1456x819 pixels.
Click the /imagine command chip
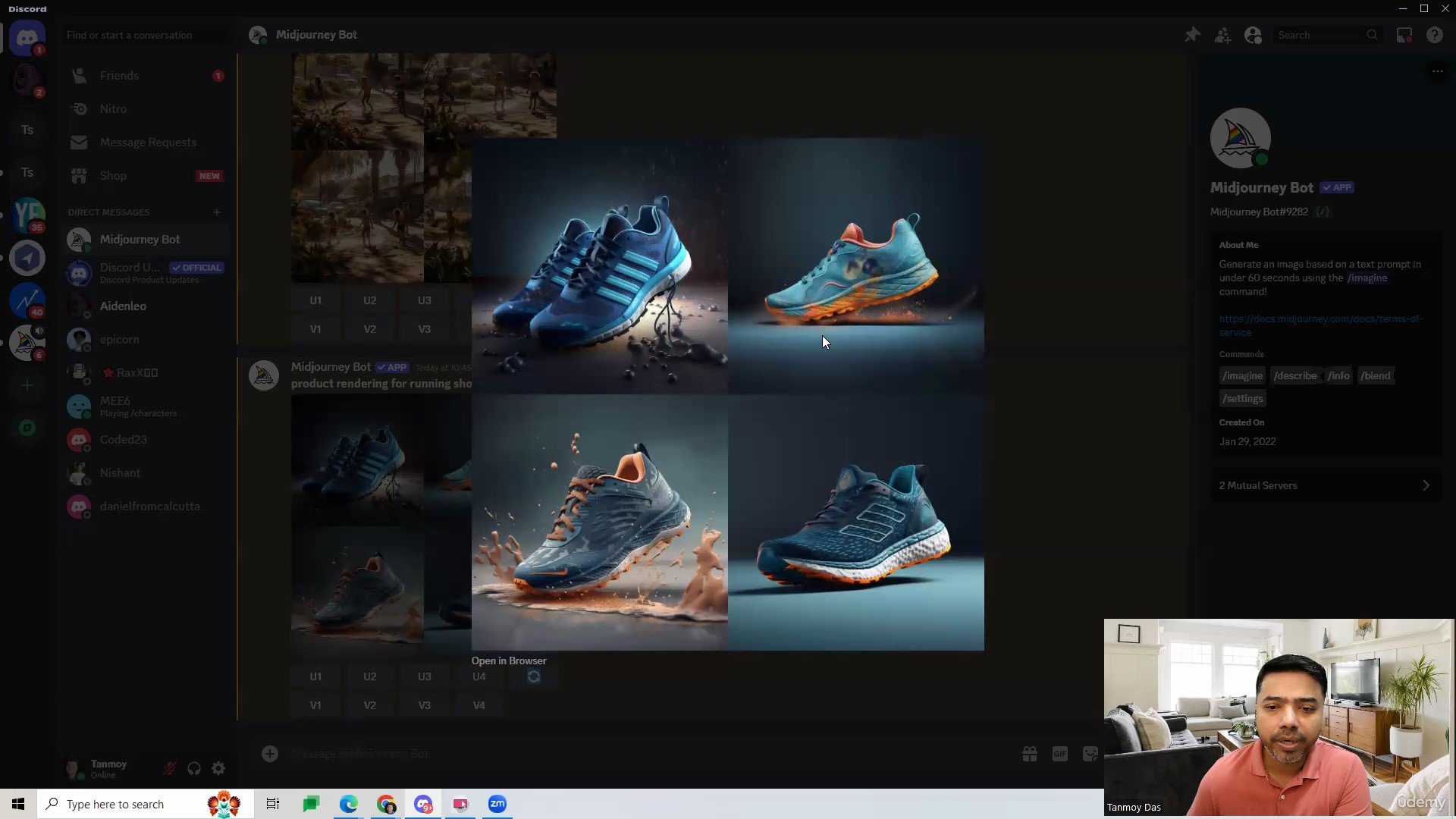coord(1242,375)
